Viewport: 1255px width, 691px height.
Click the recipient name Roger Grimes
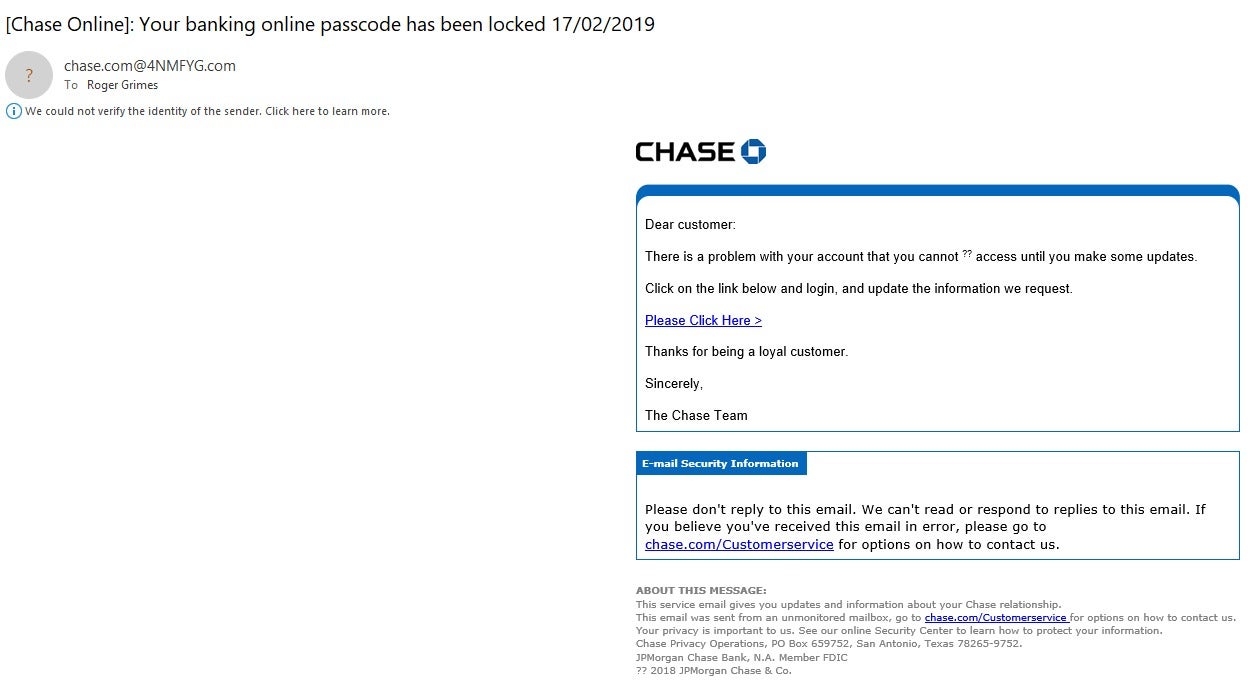click(x=122, y=85)
